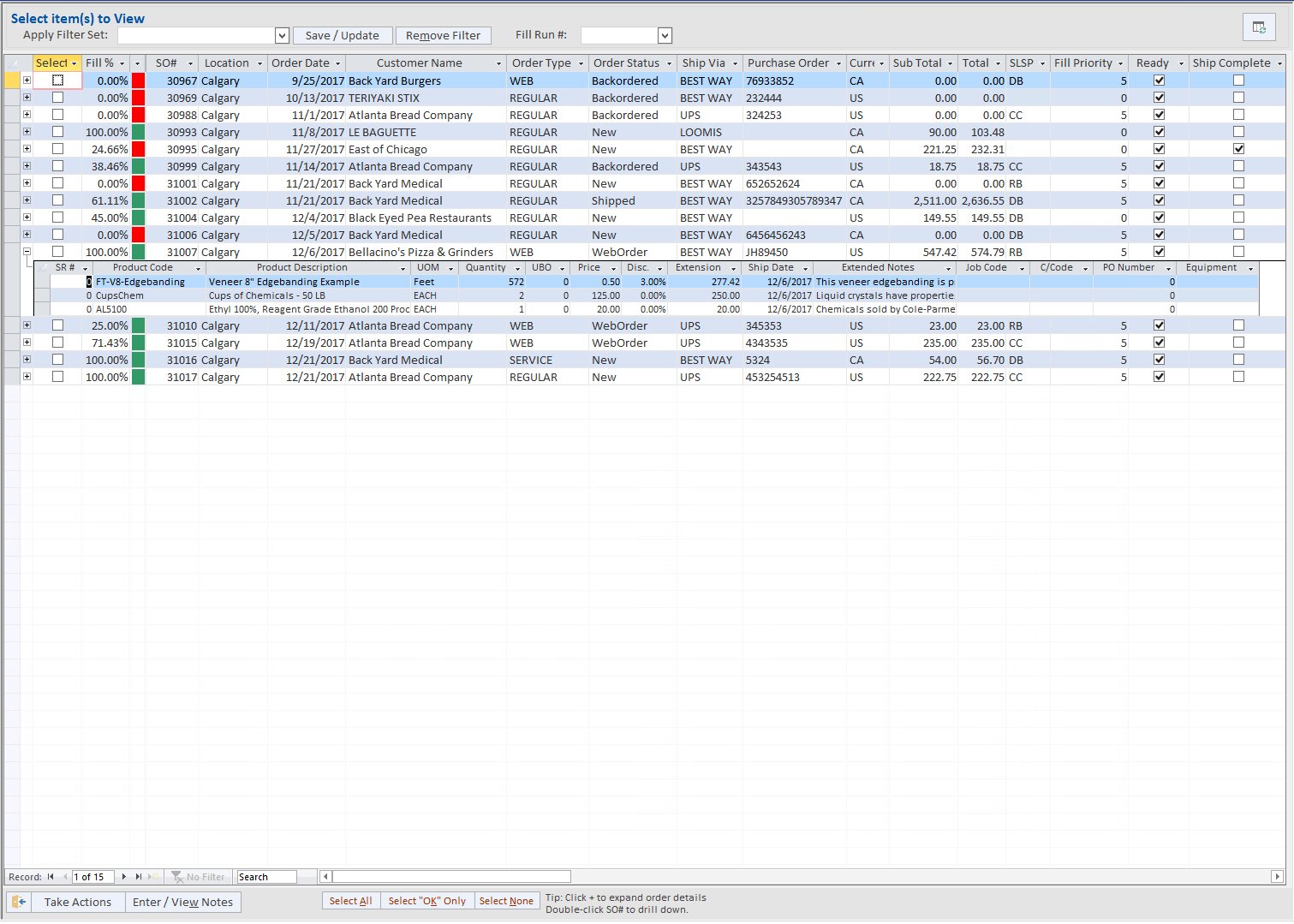Screen dimensions: 1294x924
Task: Tick the Select checkbox for order 30969
Action: pyautogui.click(x=57, y=98)
